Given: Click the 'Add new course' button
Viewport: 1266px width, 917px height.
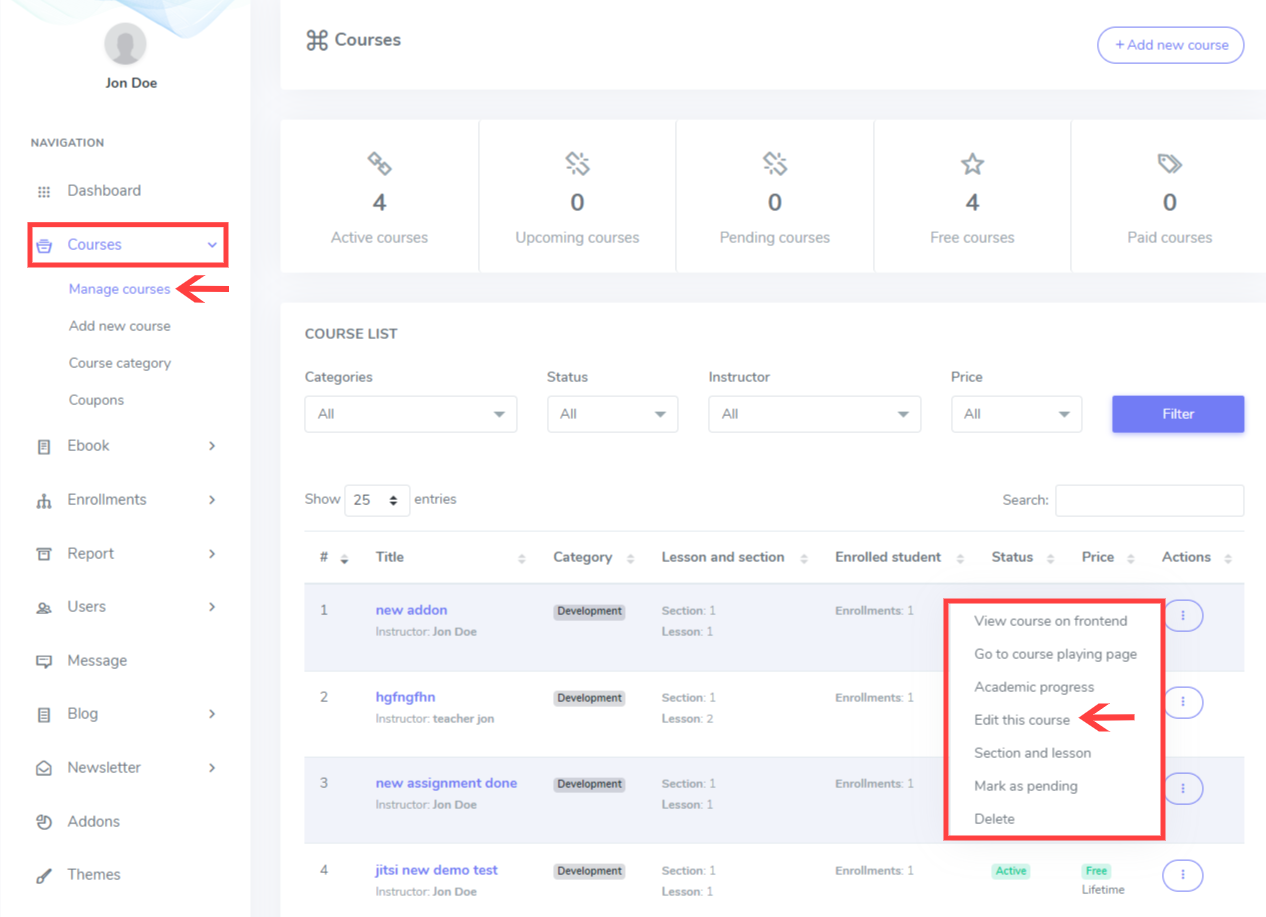Looking at the screenshot, I should (1170, 45).
